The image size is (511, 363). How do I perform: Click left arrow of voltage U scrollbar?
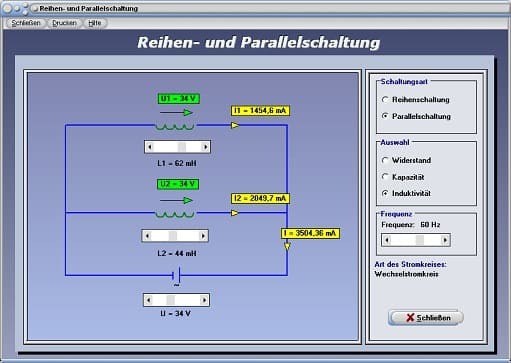pyautogui.click(x=149, y=300)
